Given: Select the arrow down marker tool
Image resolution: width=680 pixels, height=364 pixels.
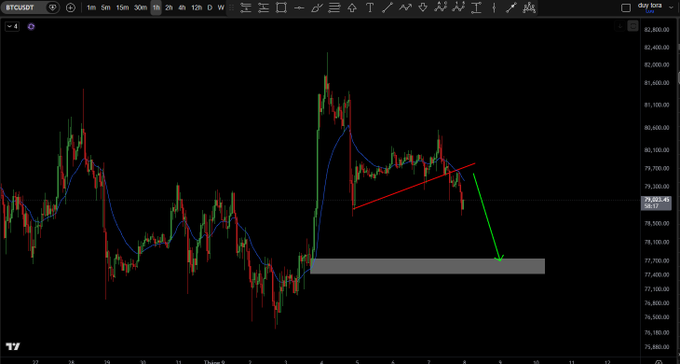Looking at the screenshot, I should pyautogui.click(x=423, y=7).
